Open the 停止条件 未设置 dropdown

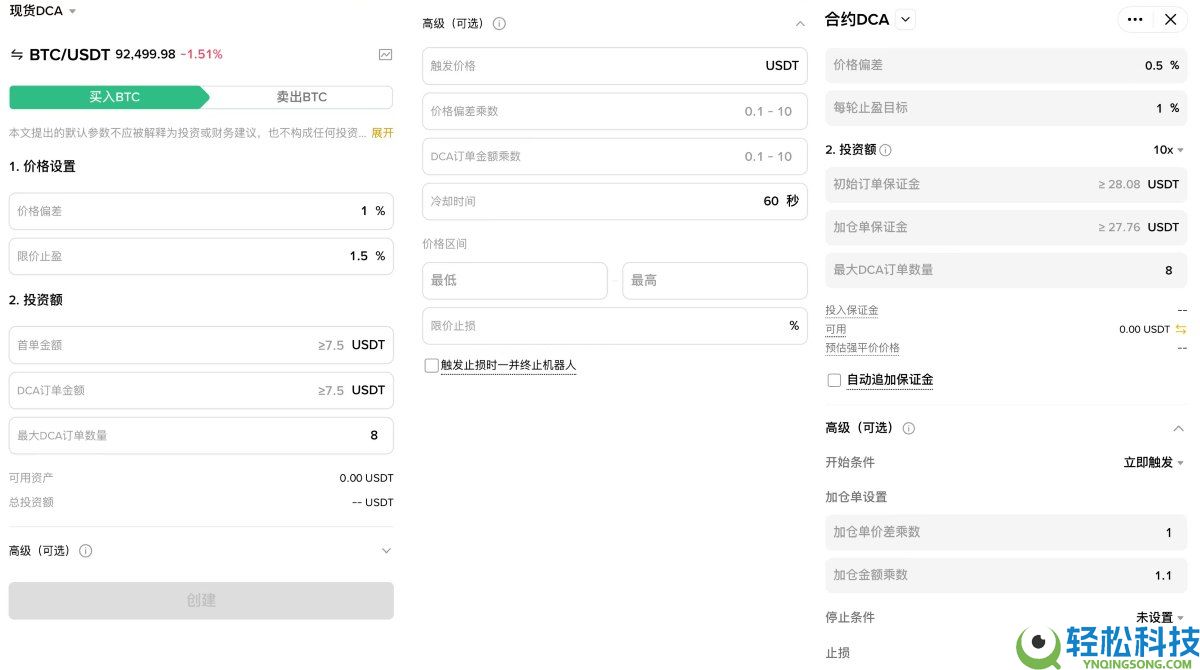point(1152,617)
